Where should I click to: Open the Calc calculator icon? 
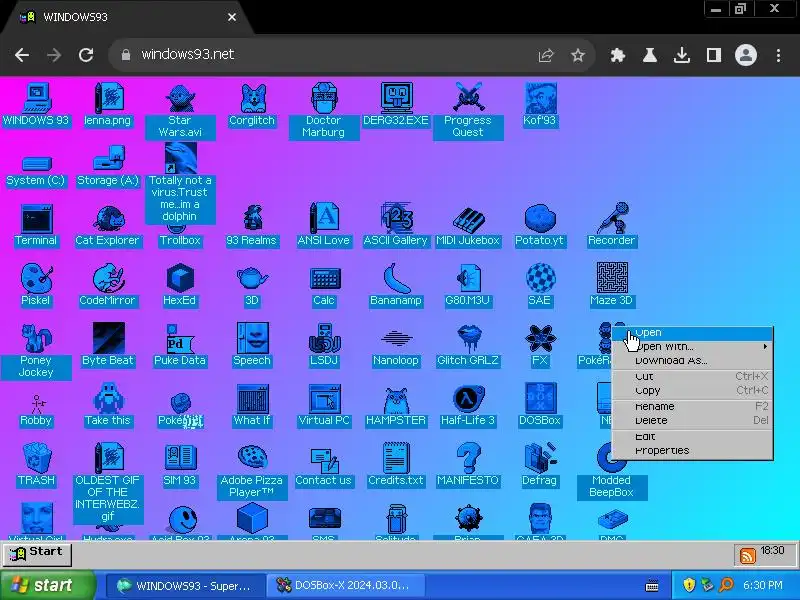tap(325, 280)
